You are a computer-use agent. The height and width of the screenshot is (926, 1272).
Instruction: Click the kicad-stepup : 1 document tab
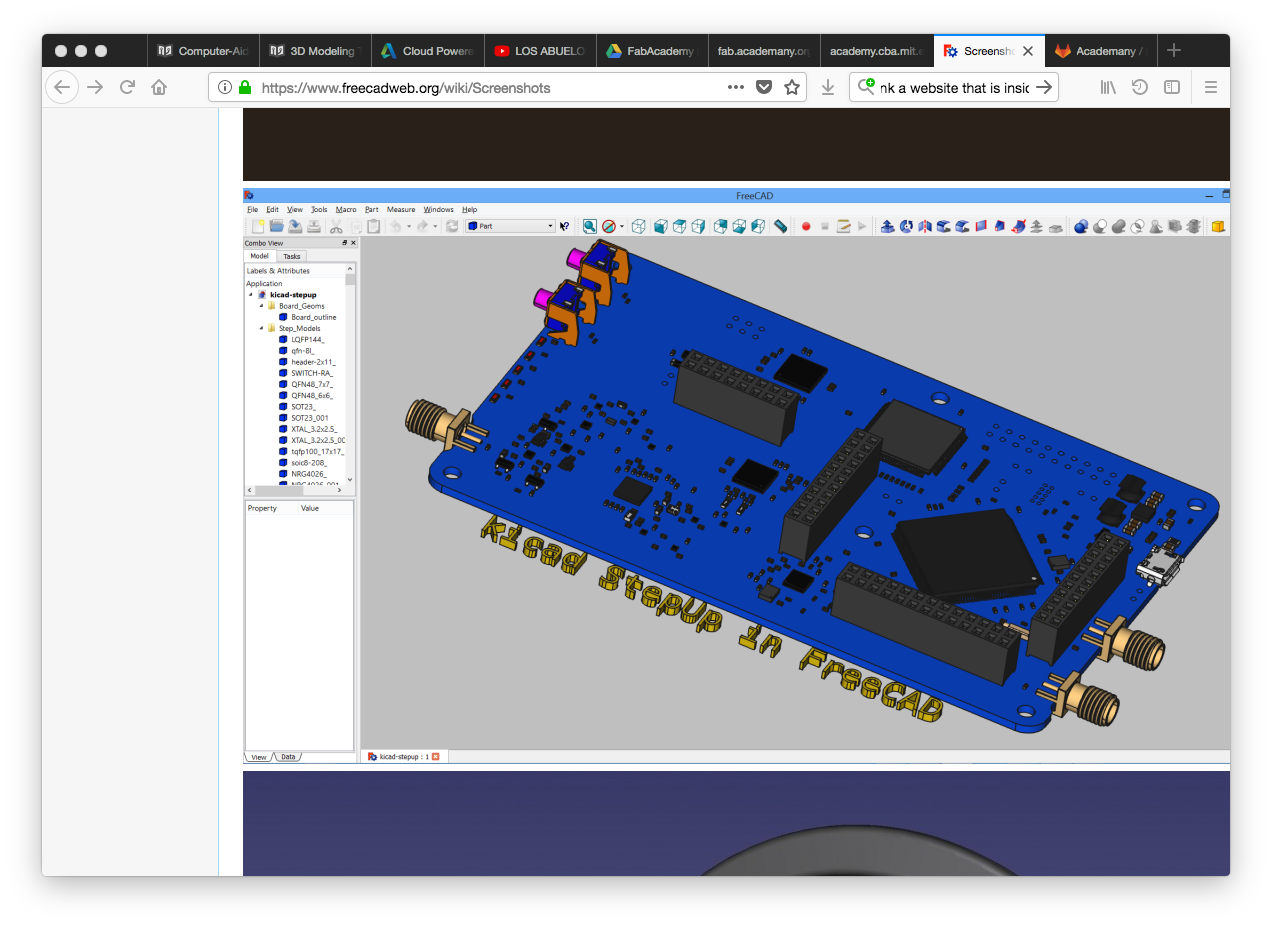[404, 756]
